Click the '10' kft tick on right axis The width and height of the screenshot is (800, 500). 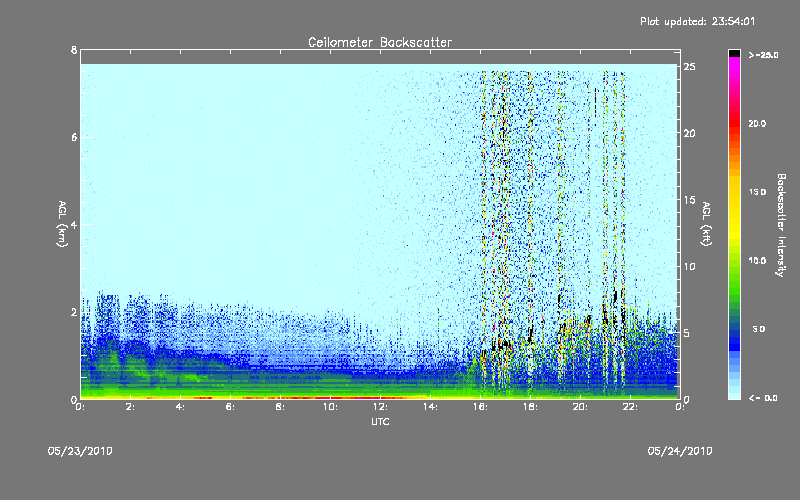(689, 266)
